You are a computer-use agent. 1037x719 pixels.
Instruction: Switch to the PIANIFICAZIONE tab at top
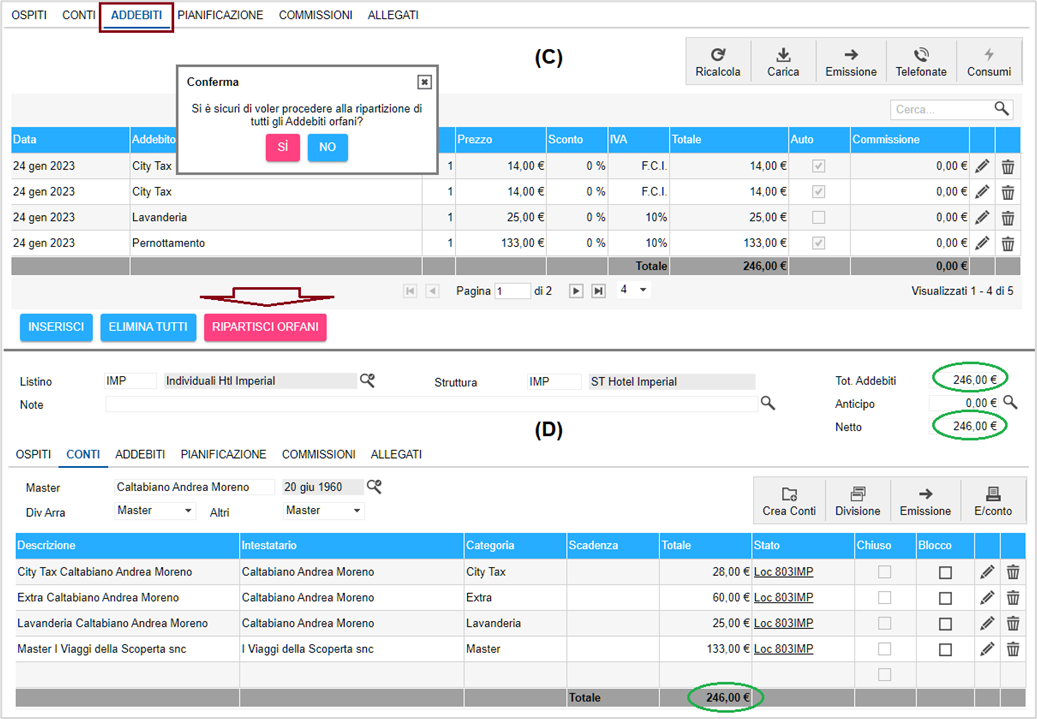(x=220, y=15)
